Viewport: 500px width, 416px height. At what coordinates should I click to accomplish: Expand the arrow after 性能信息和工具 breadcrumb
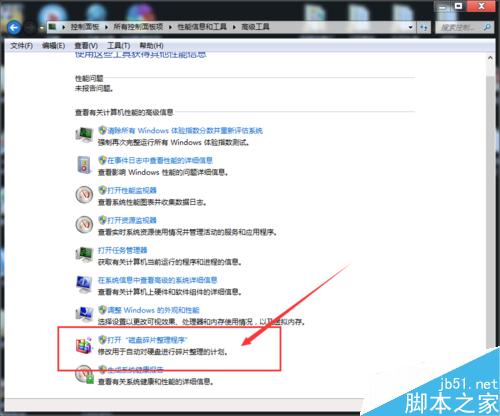(234, 27)
